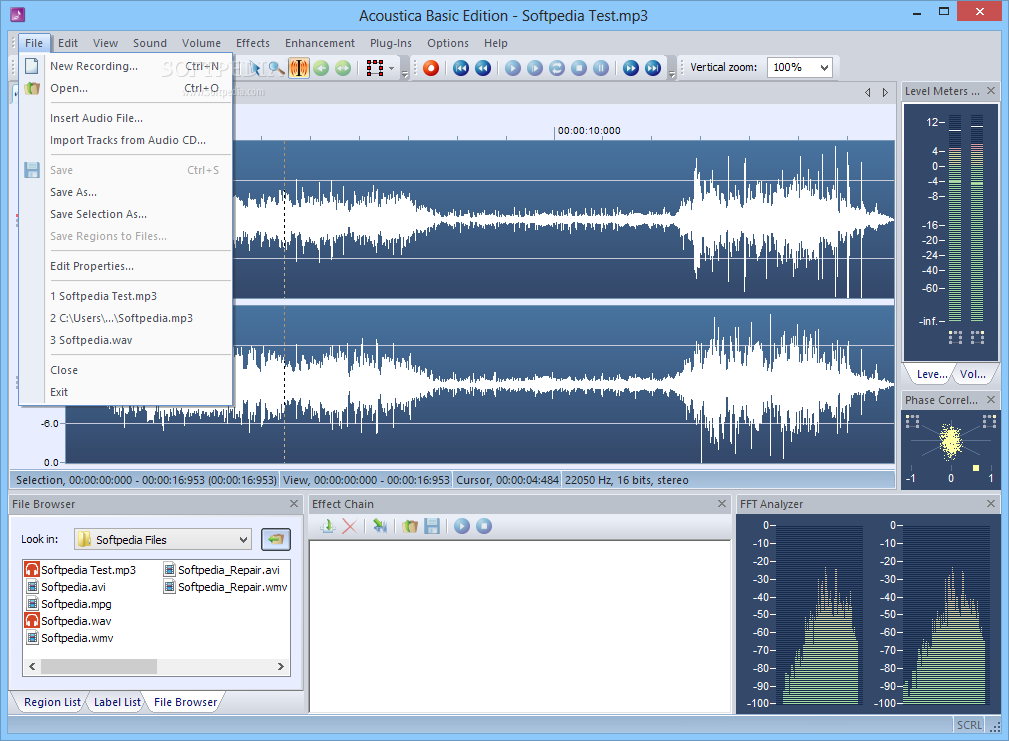The width and height of the screenshot is (1009, 741).
Task: Click the green single back arrow icon
Action: 321,68
